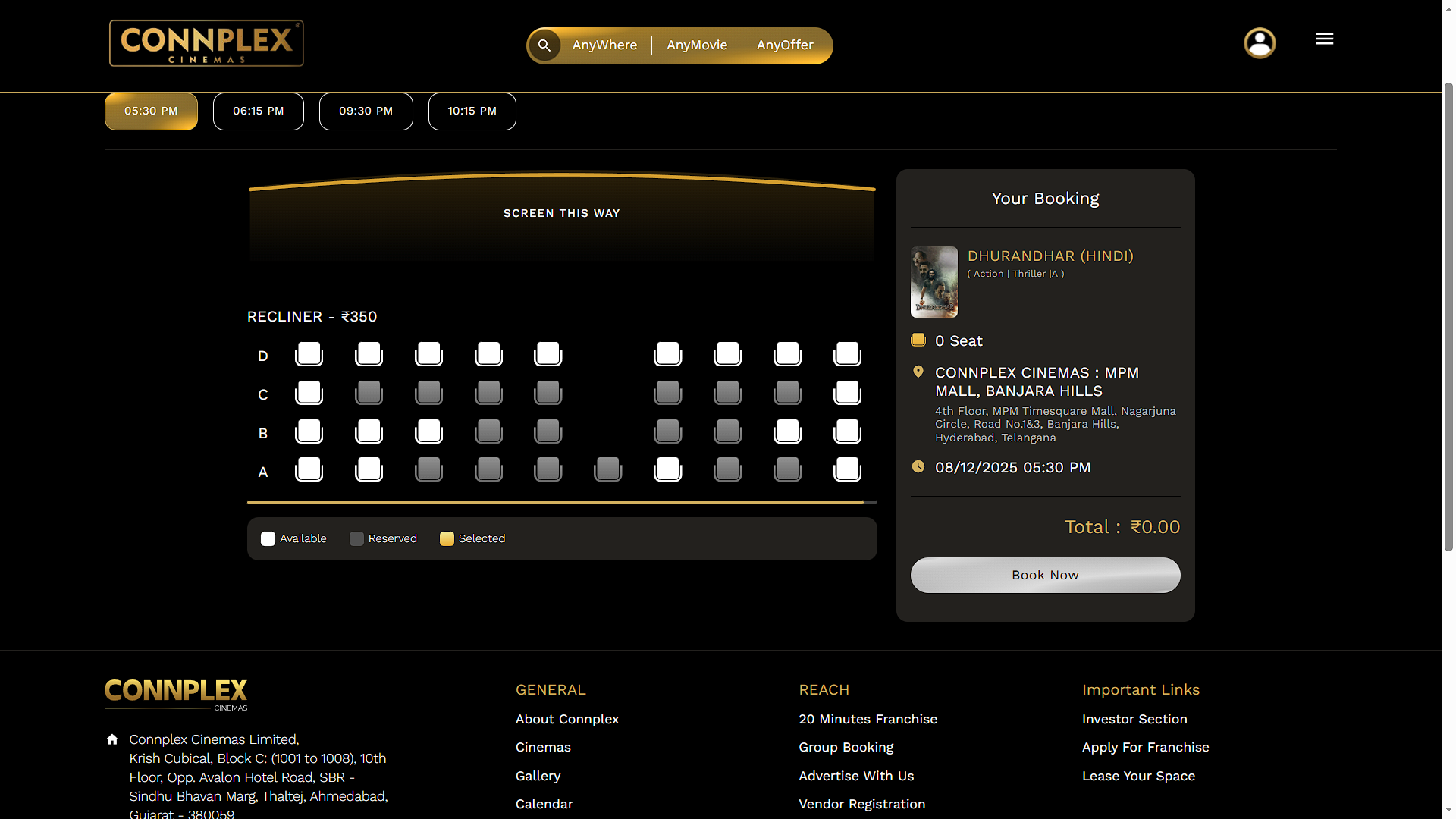Open the AnyWhere location dropdown

[x=604, y=45]
